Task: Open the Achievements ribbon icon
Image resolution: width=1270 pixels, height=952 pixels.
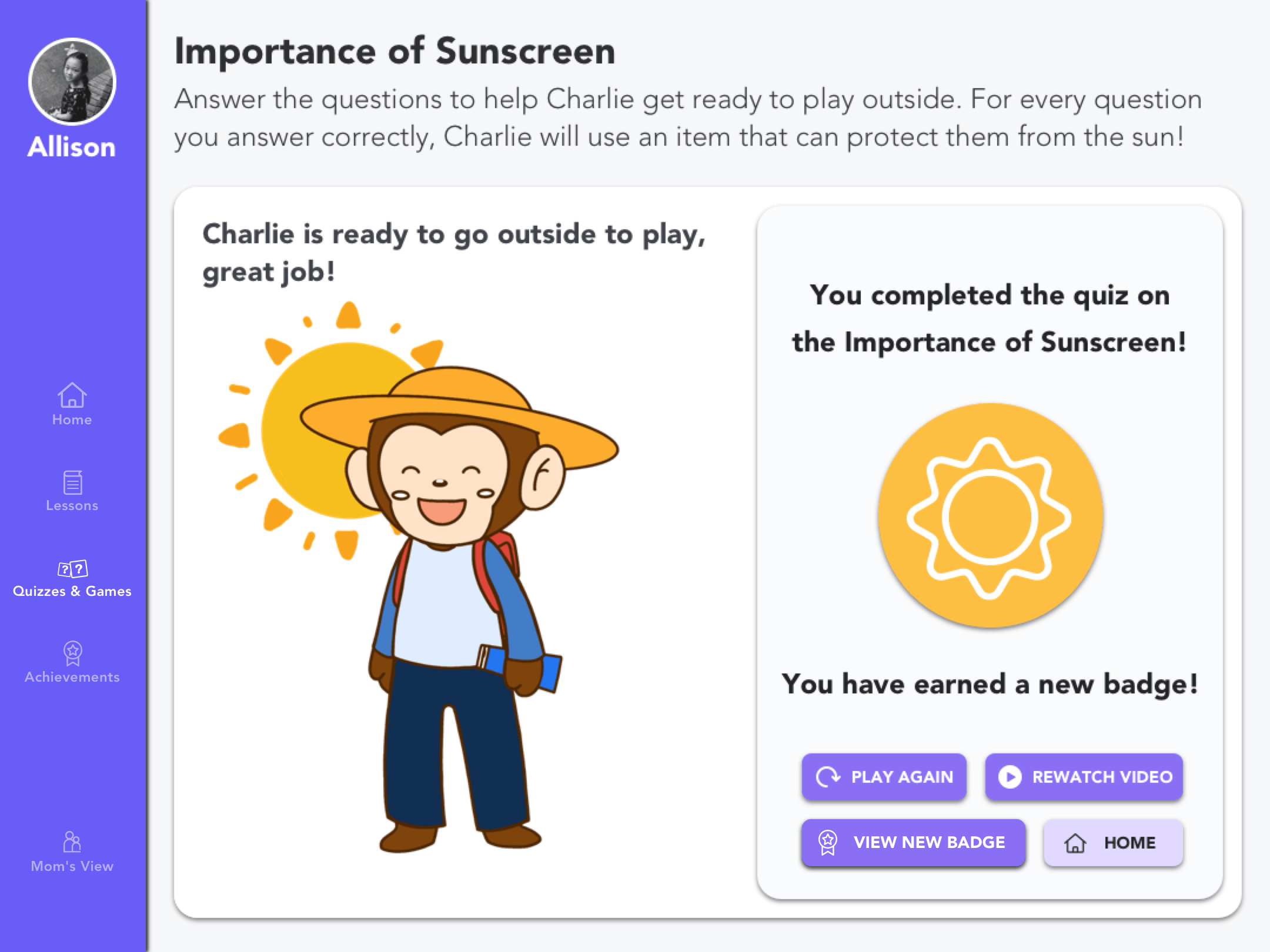Action: pos(72,653)
